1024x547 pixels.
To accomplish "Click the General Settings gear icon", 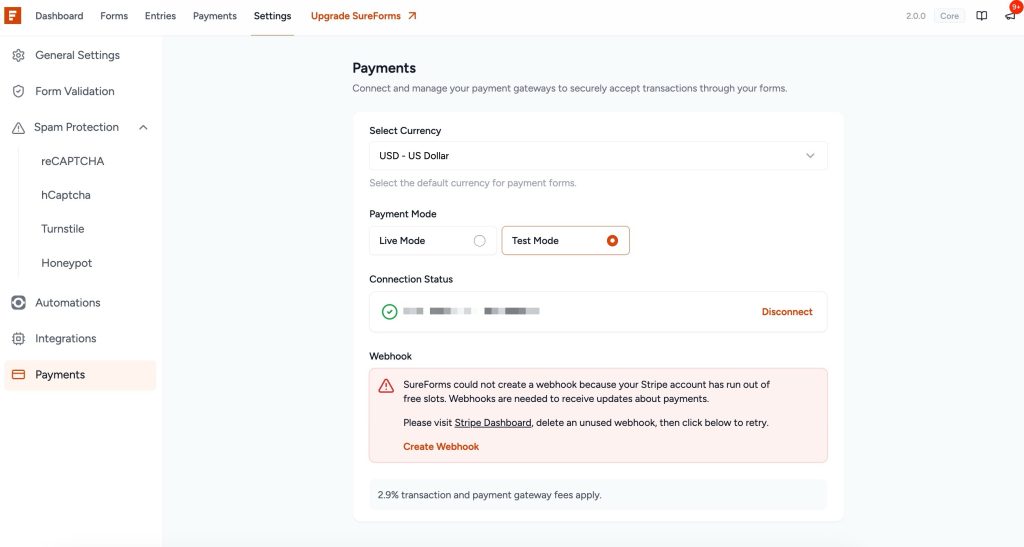I will (x=18, y=55).
